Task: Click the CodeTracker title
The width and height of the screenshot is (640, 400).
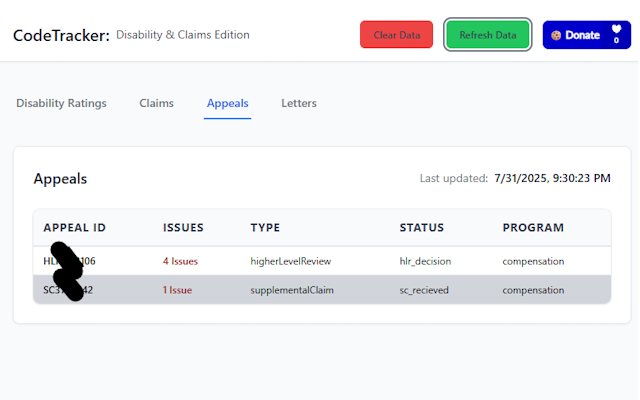Action: pos(61,36)
